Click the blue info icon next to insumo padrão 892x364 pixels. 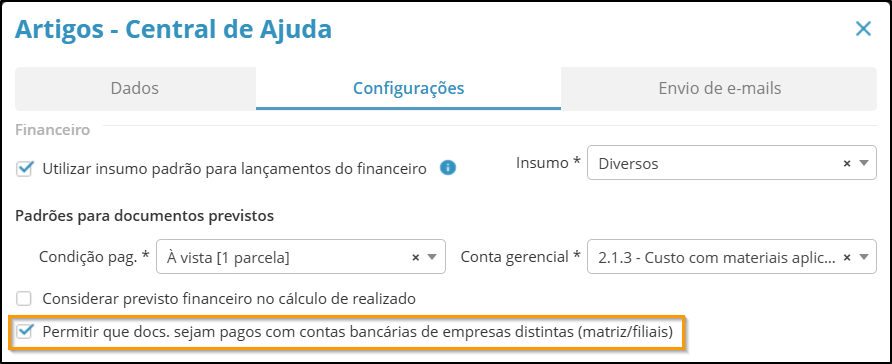coord(448,168)
